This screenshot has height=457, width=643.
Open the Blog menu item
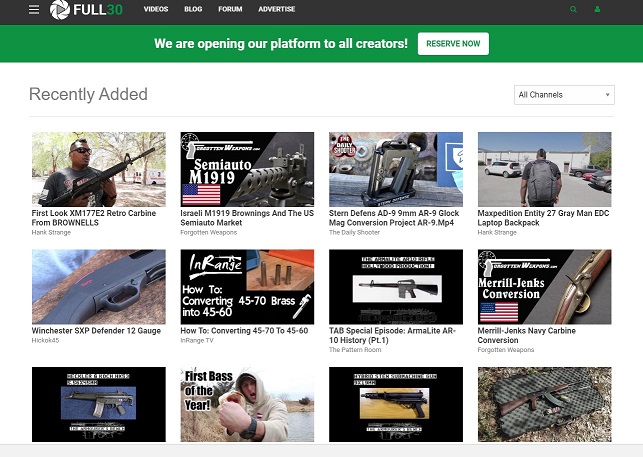(193, 9)
